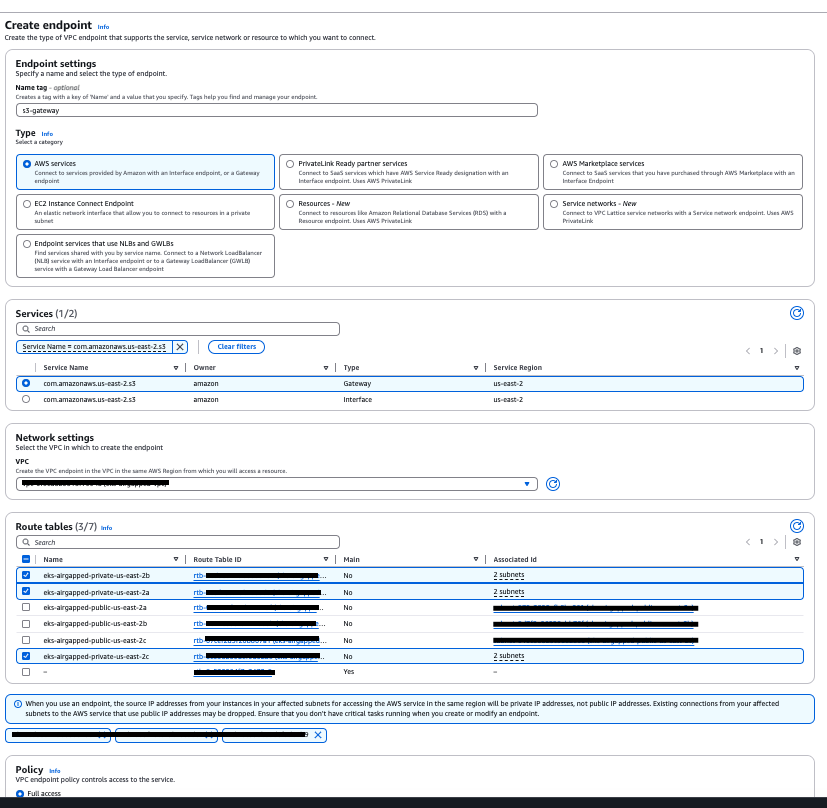Screen dimensions: 827x808
Task: Uncheck the eks-airgapped-private-us-east-2b route table
Action: pyautogui.click(x=26, y=575)
